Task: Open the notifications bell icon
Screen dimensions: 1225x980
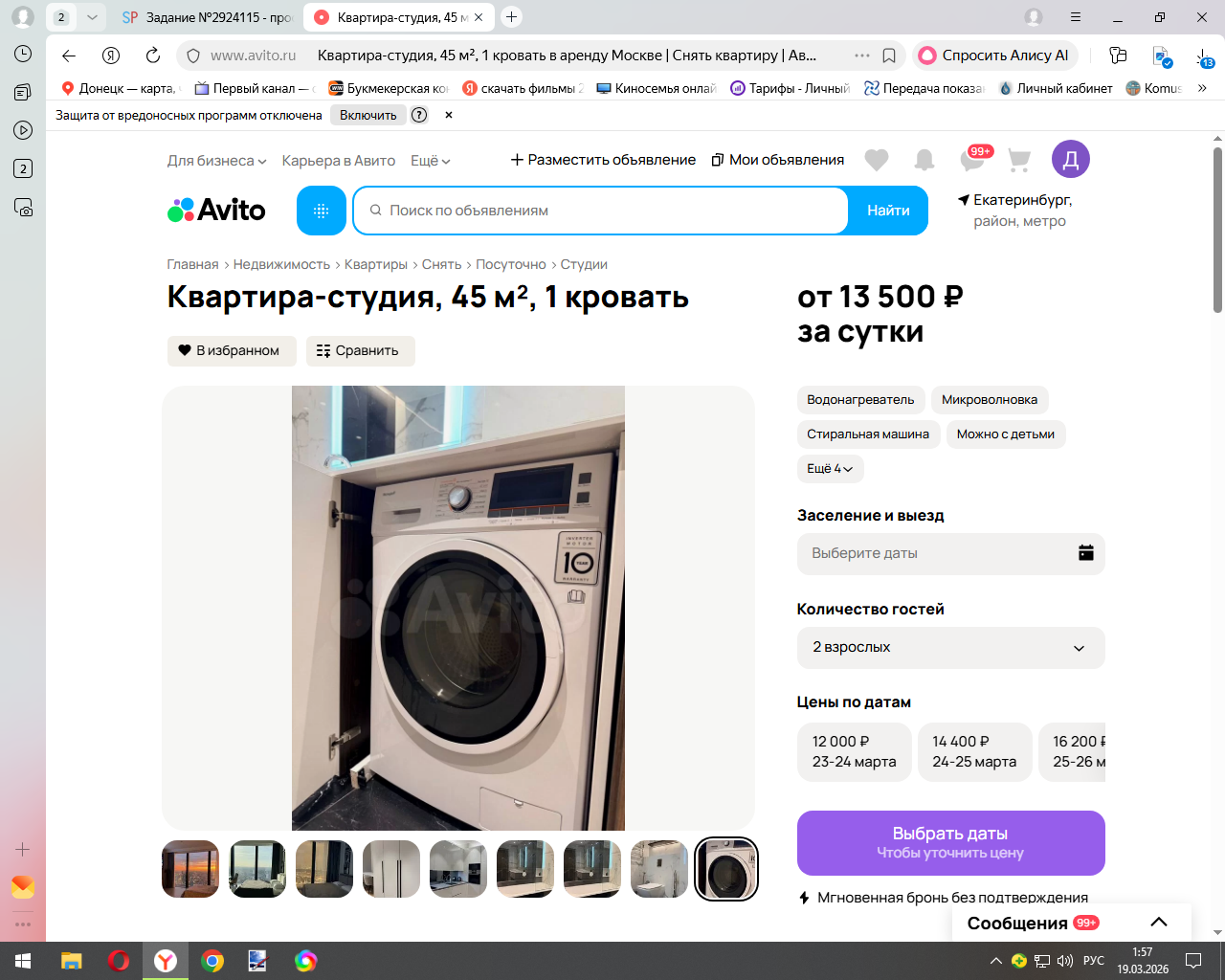Action: click(x=924, y=160)
